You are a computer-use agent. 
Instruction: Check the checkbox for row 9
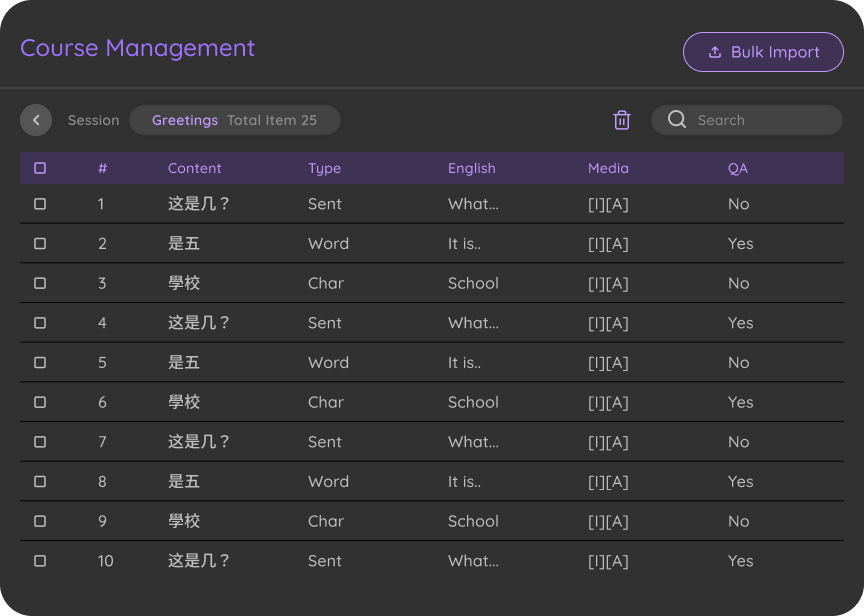[40, 521]
